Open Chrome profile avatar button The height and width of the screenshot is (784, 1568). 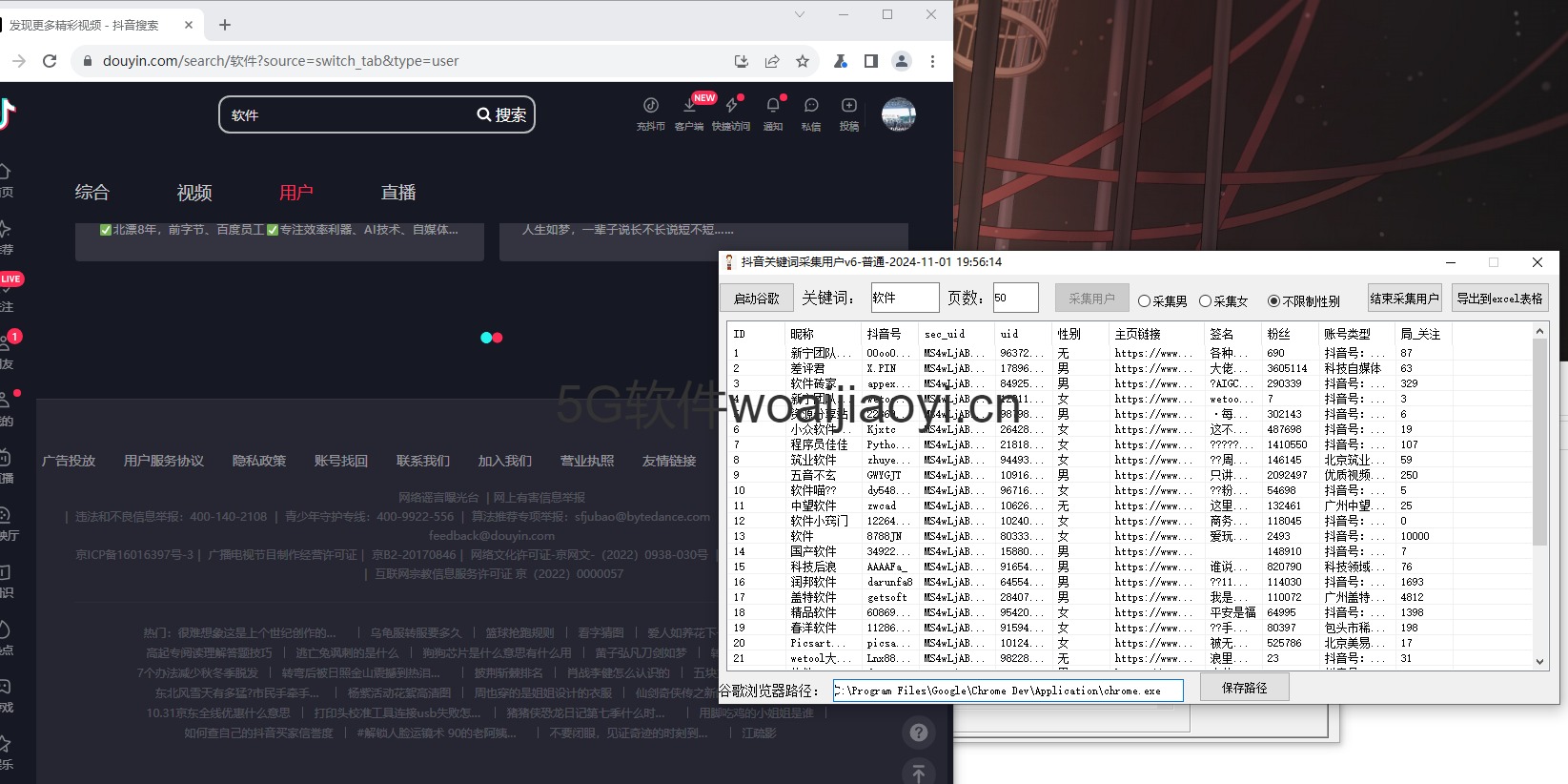[x=902, y=61]
